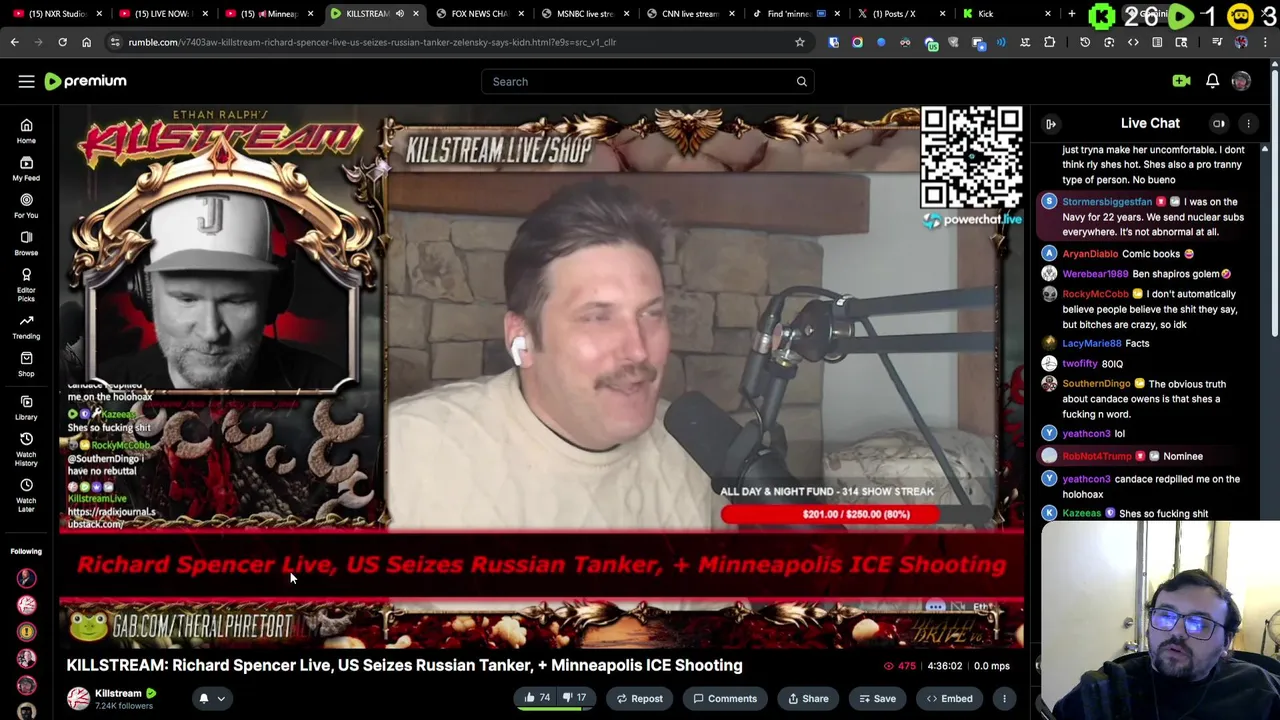This screenshot has height=720, width=1280.
Task: Get the Embed code
Action: coord(949,698)
